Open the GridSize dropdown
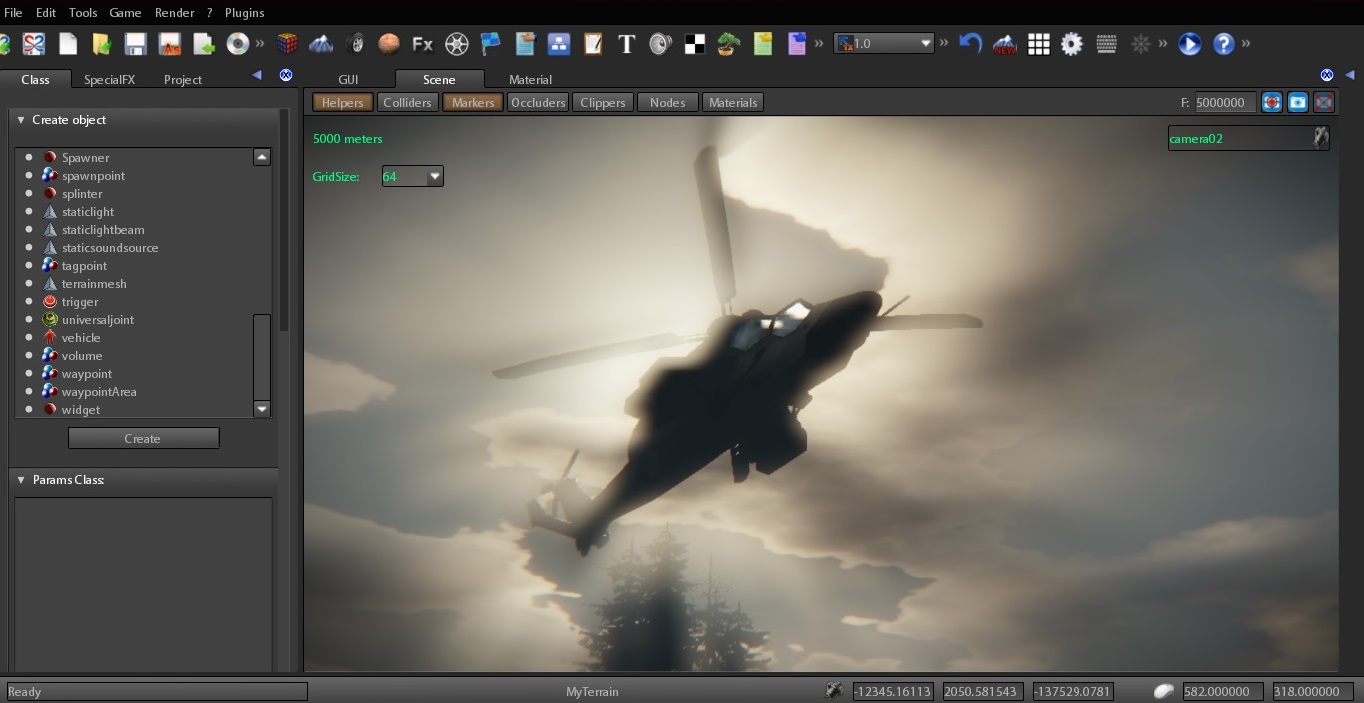The image size is (1364, 703). (434, 177)
